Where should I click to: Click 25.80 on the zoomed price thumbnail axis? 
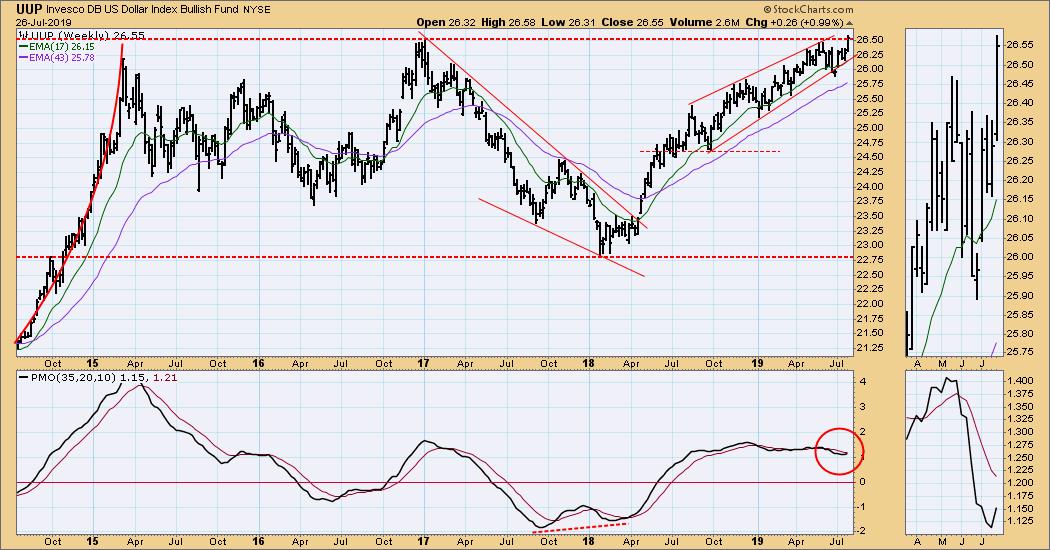click(1019, 334)
